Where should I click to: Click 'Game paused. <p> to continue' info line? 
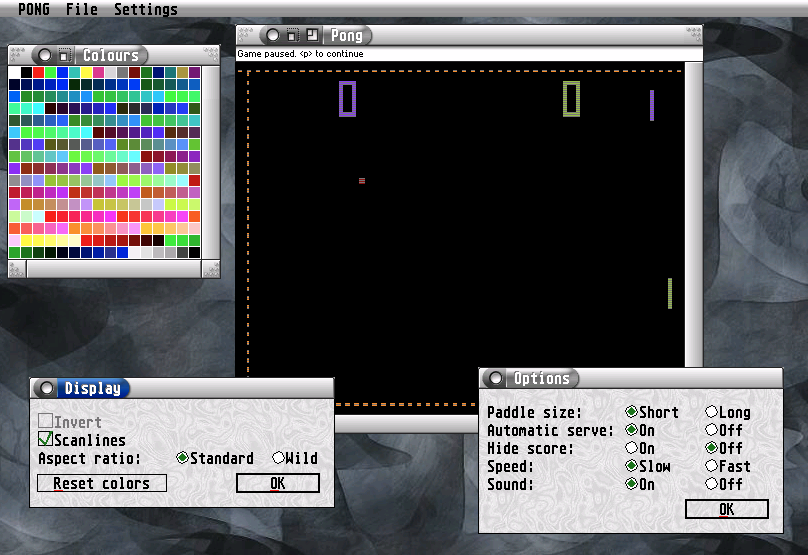click(x=300, y=54)
